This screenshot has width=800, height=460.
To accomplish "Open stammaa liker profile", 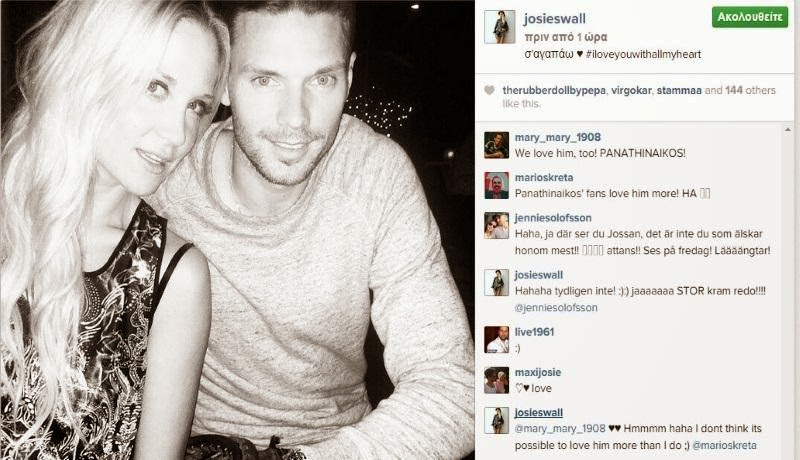I will pos(679,90).
